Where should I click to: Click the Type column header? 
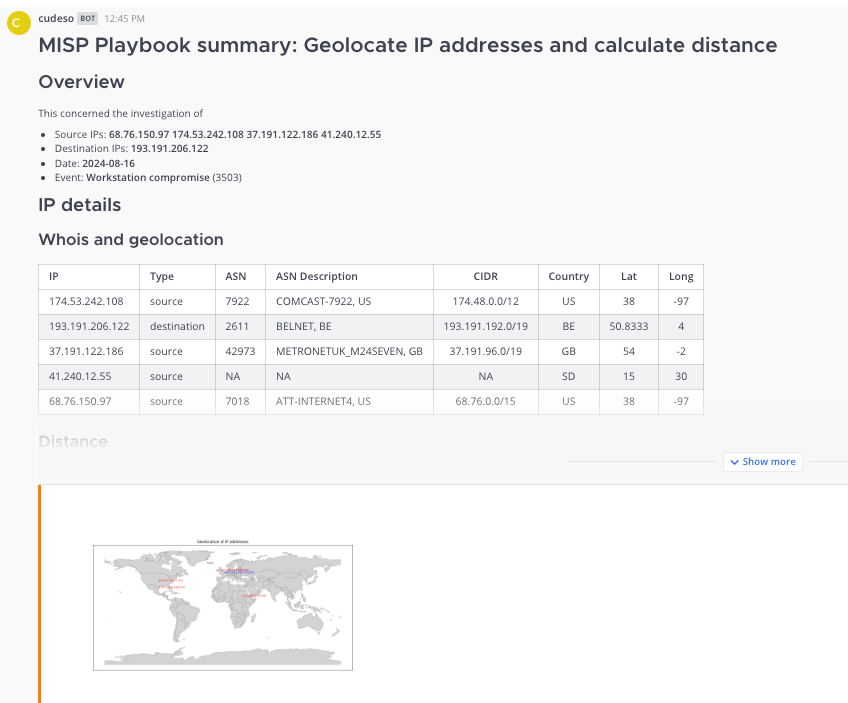(x=177, y=277)
